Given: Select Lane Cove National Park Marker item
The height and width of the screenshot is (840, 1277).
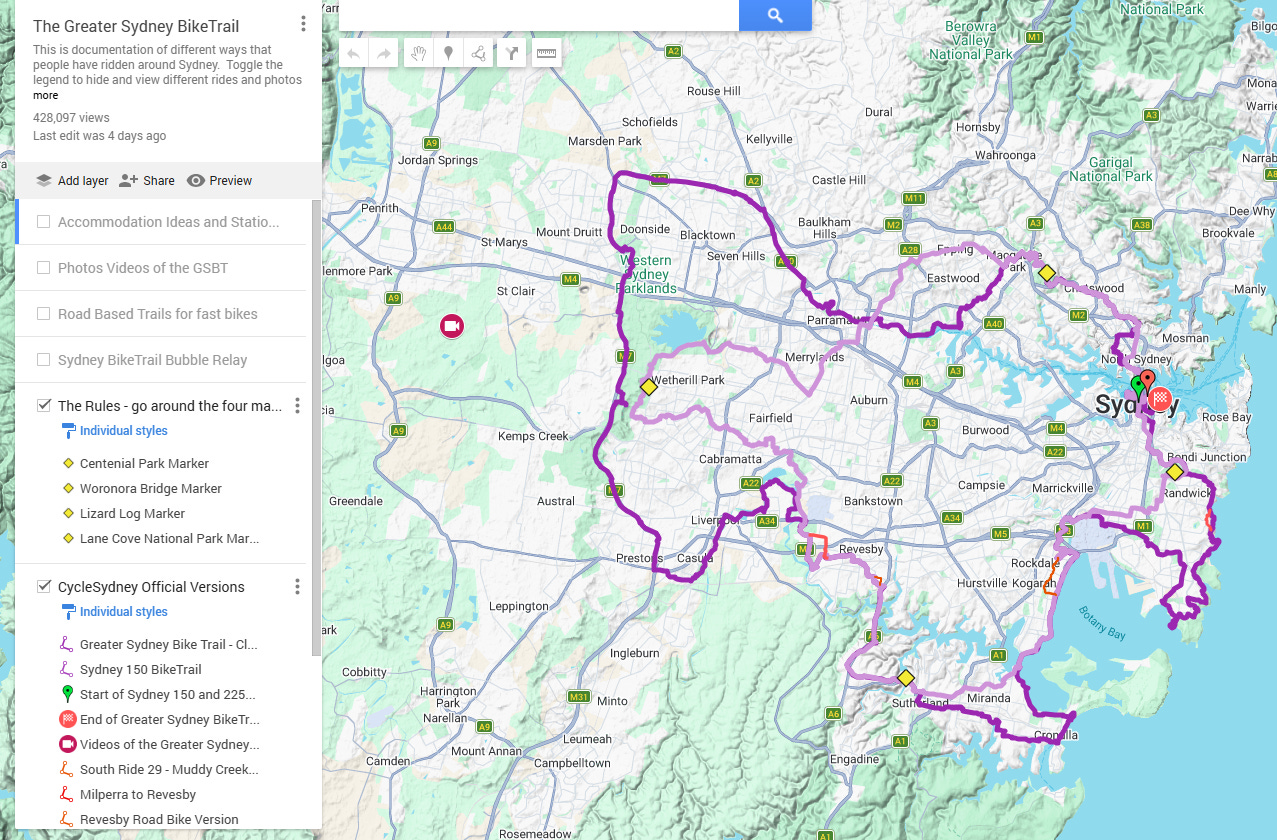Looking at the screenshot, I should [x=170, y=539].
